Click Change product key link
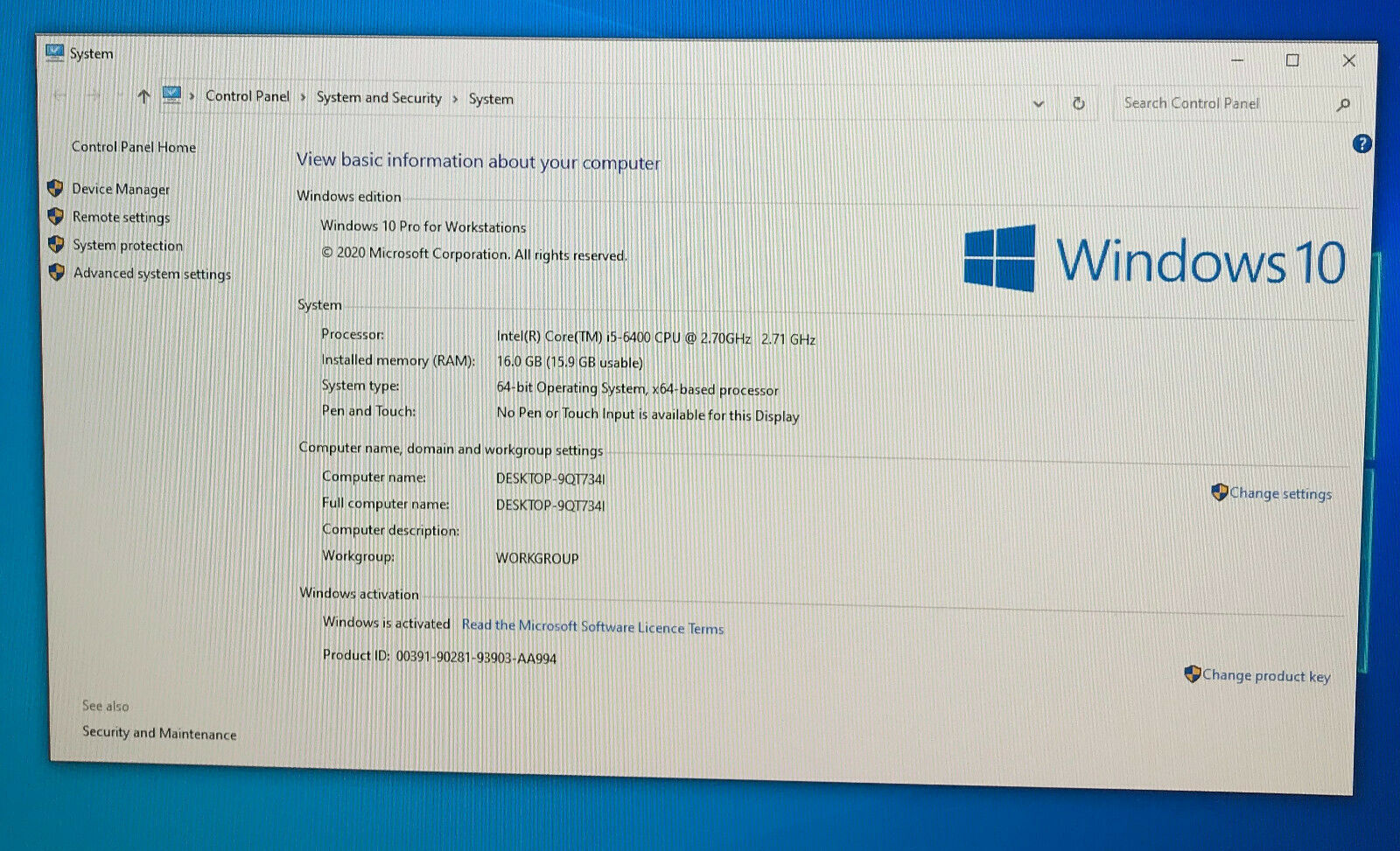The width and height of the screenshot is (1400, 851). pyautogui.click(x=1266, y=675)
